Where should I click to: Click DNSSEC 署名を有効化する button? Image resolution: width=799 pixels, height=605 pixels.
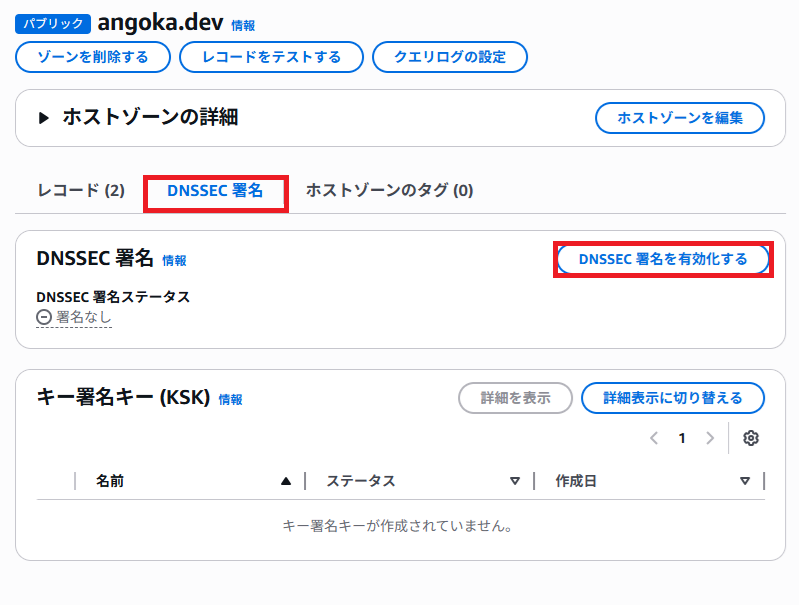click(663, 259)
